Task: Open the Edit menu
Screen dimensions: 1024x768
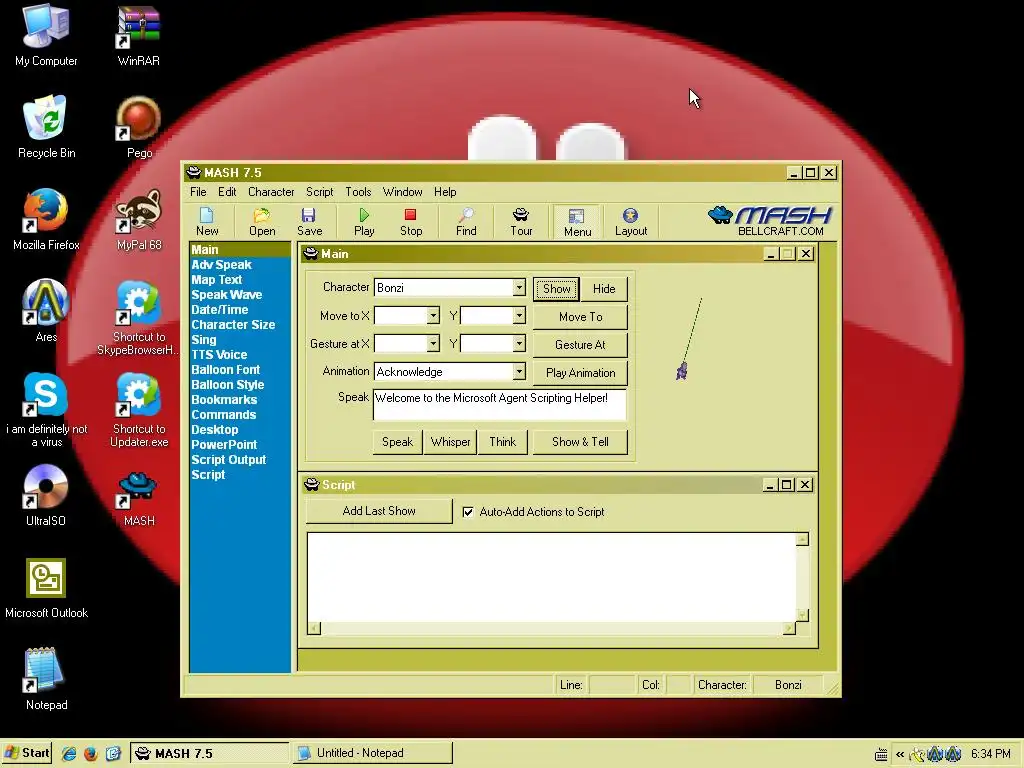Action: (227, 192)
